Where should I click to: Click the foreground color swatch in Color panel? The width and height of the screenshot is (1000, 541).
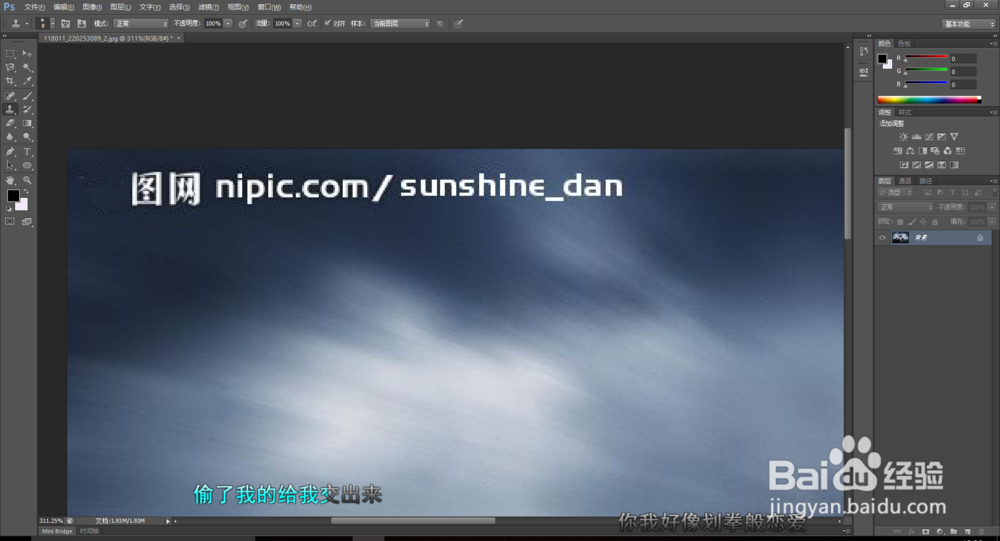coord(882,59)
